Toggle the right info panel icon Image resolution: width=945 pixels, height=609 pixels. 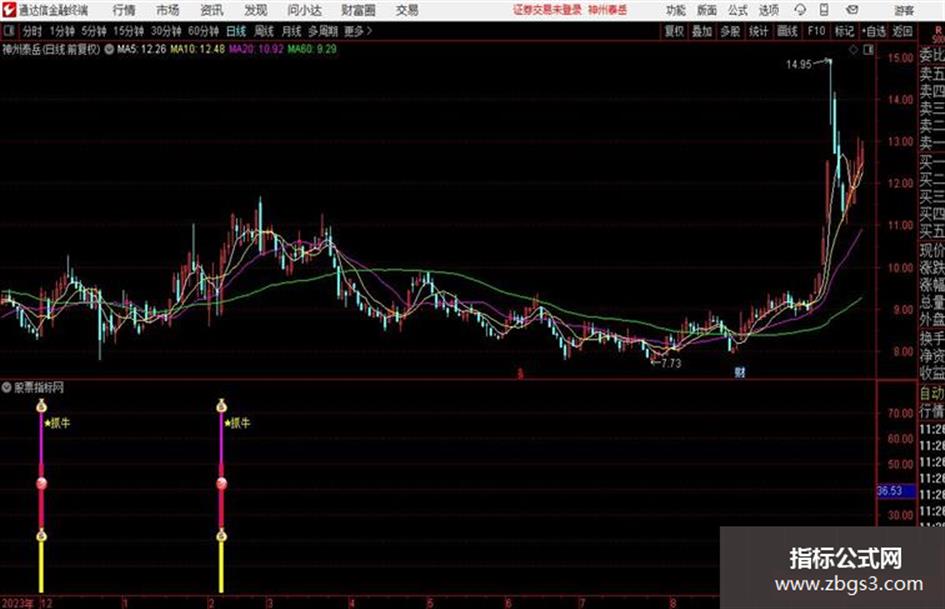(x=868, y=50)
